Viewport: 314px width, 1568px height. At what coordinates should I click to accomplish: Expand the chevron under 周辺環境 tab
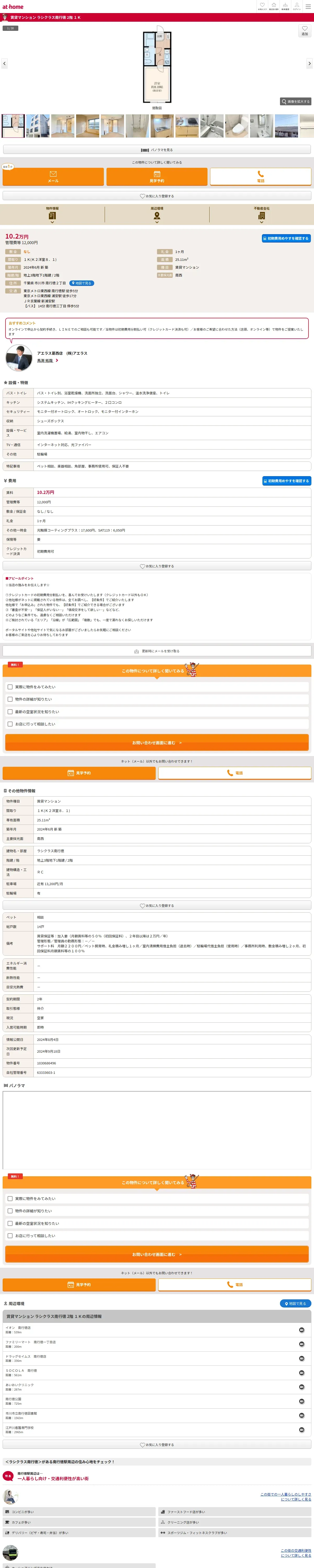[157, 222]
